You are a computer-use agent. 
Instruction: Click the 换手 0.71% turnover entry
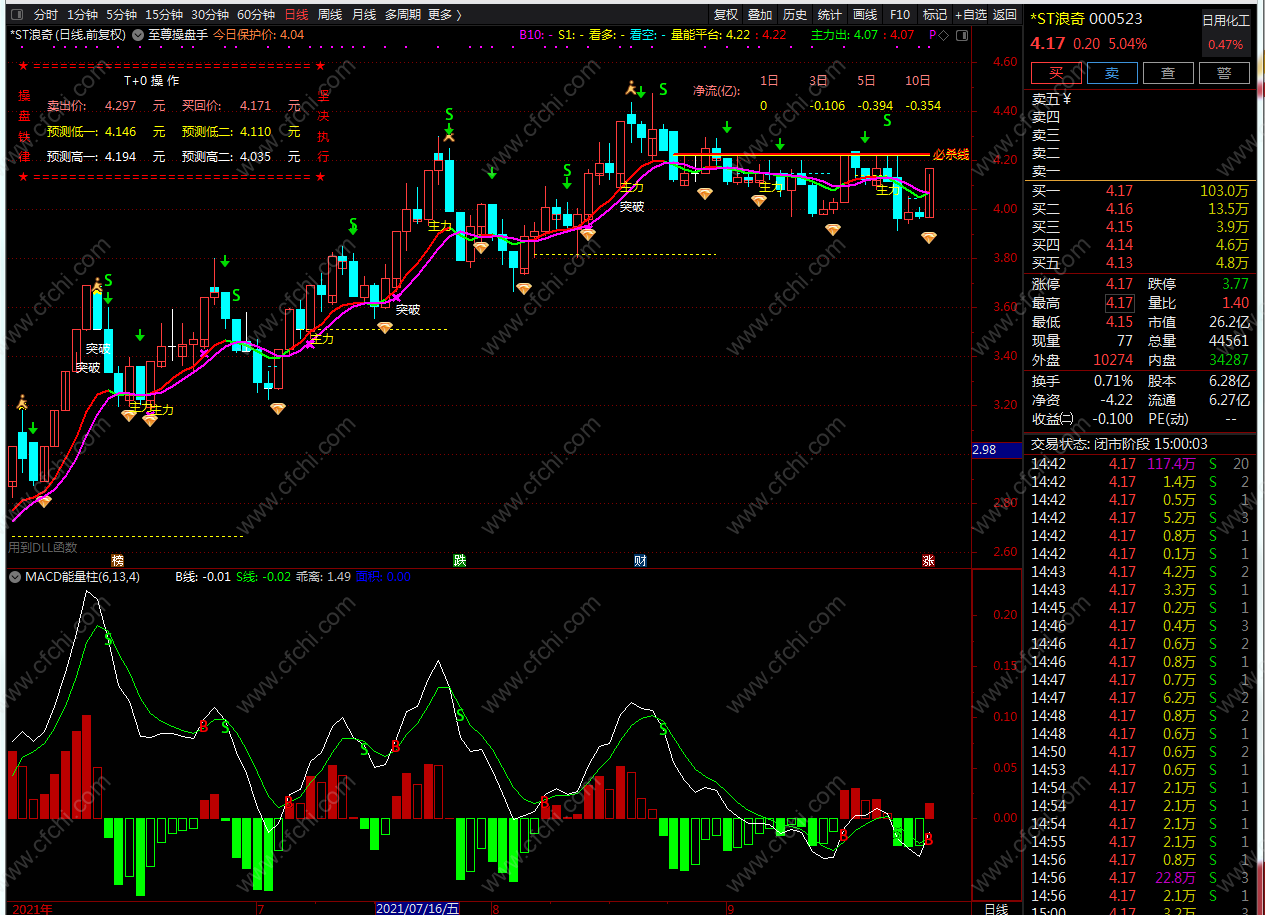pos(1083,381)
